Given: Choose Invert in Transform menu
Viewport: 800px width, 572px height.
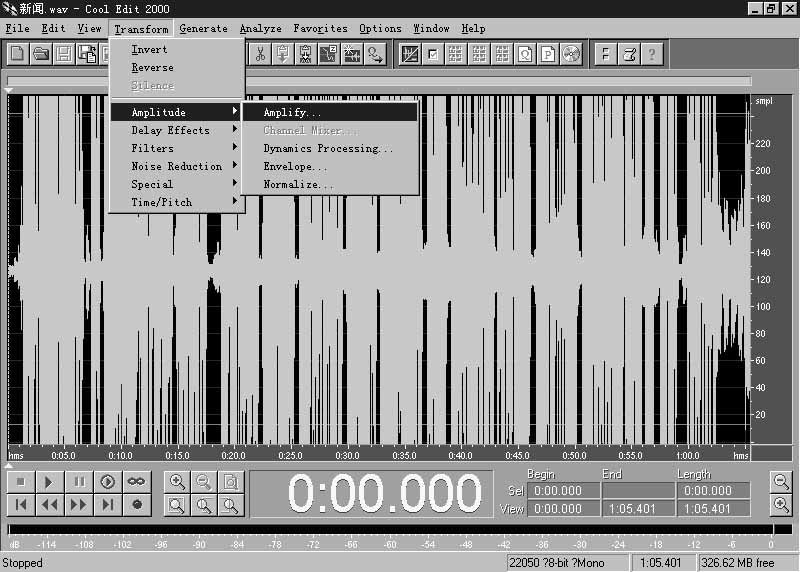Looking at the screenshot, I should click(150, 49).
